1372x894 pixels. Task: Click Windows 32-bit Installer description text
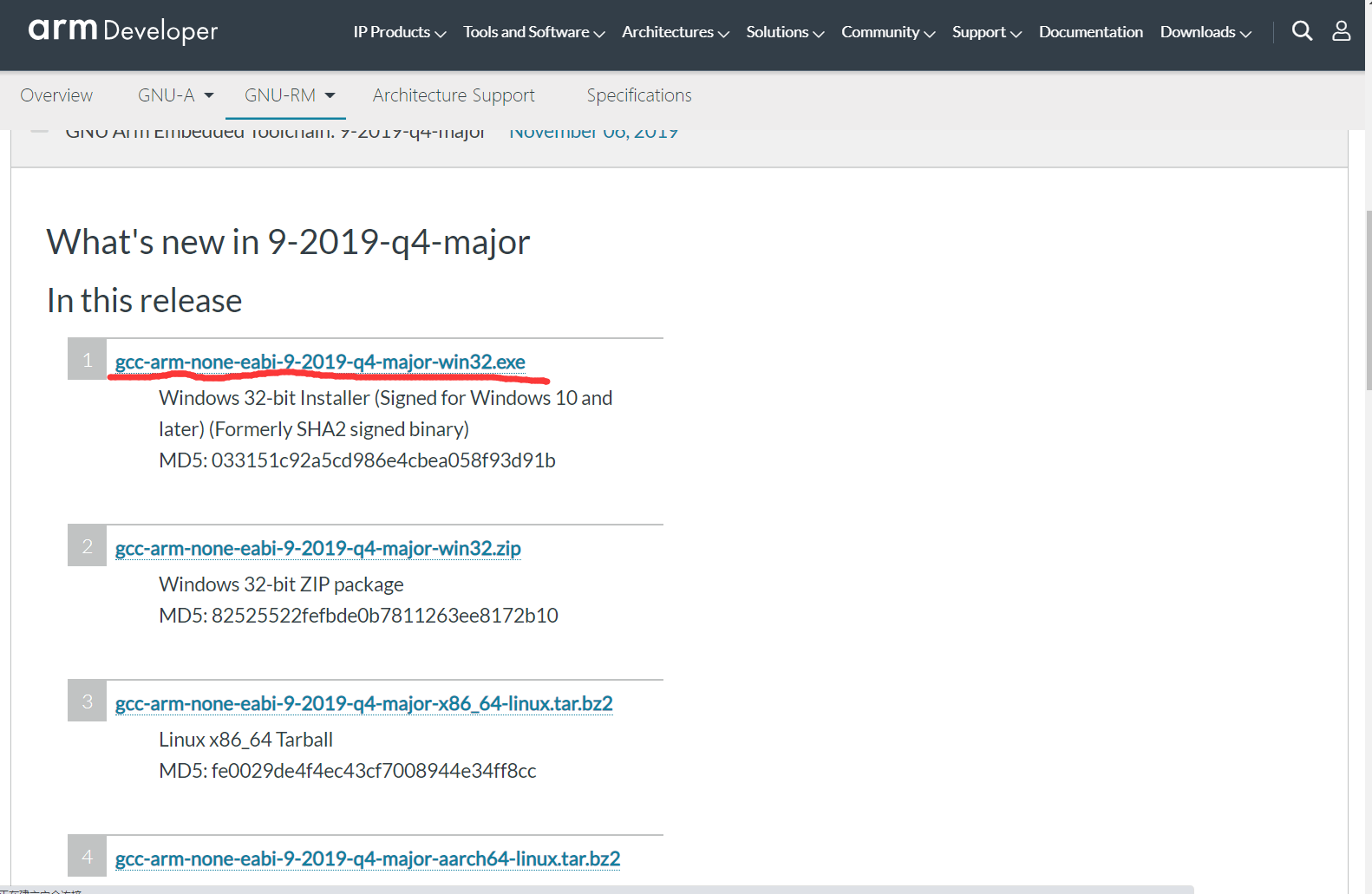(x=386, y=414)
